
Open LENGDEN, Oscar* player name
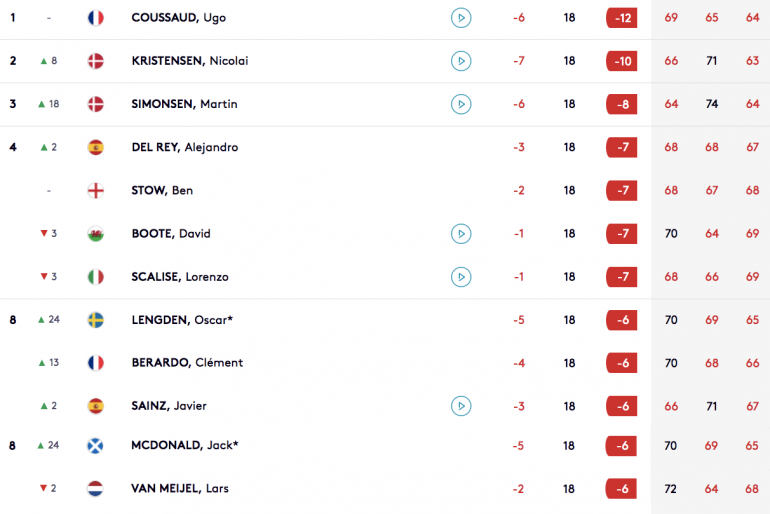[x=182, y=320]
